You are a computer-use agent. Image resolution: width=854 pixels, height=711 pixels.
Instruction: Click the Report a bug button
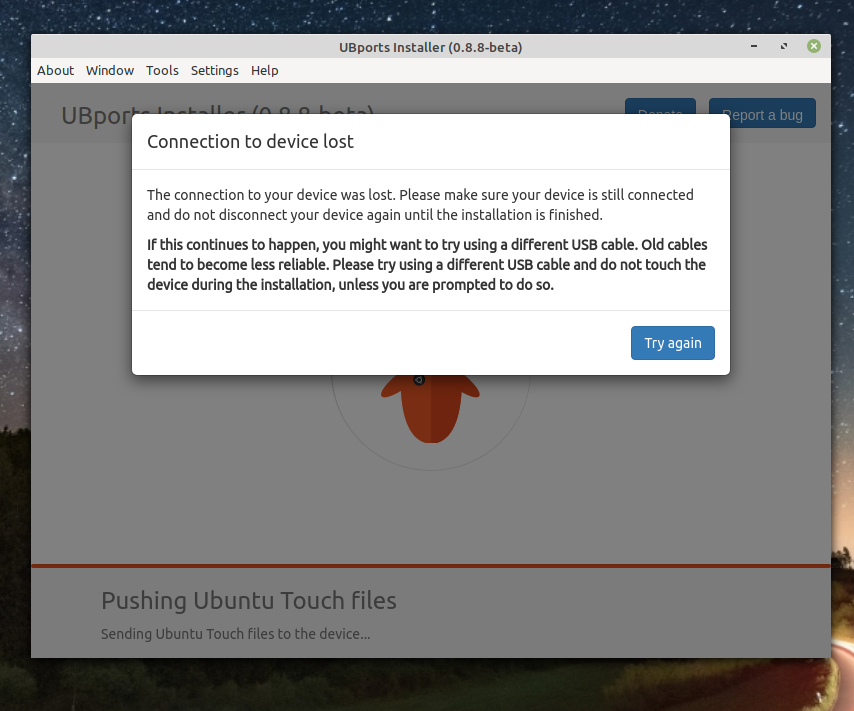(762, 113)
